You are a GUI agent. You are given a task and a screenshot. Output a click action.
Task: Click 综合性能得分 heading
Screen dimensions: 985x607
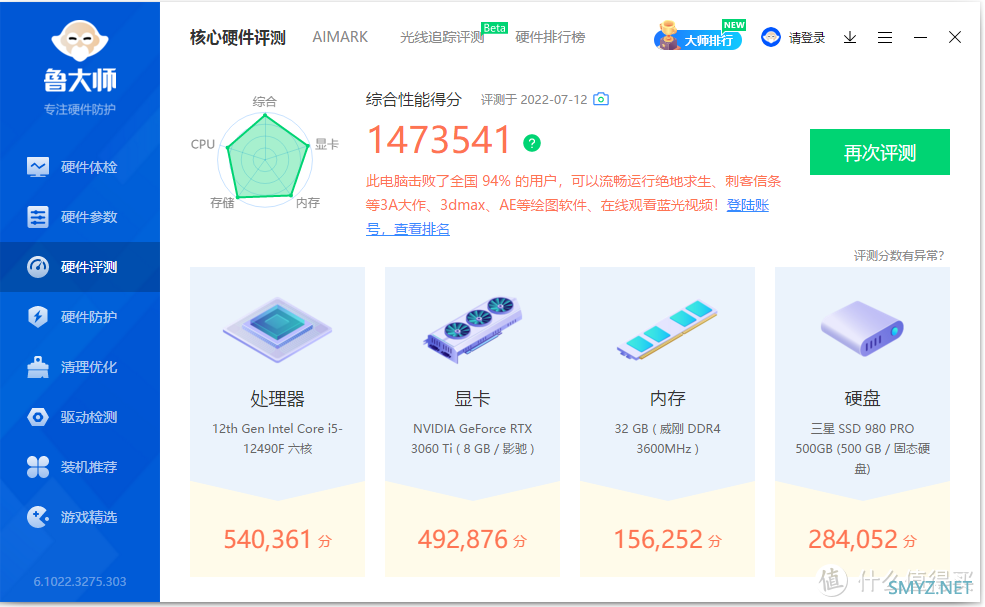click(414, 99)
